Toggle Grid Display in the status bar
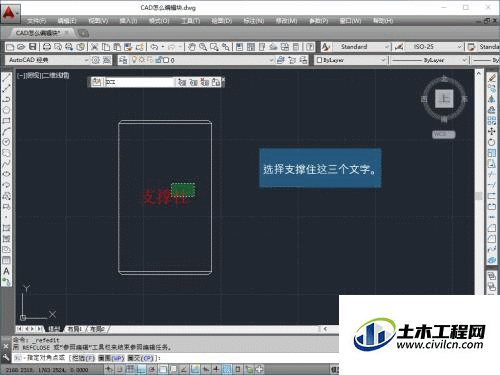The image size is (500, 375). [x=130, y=369]
